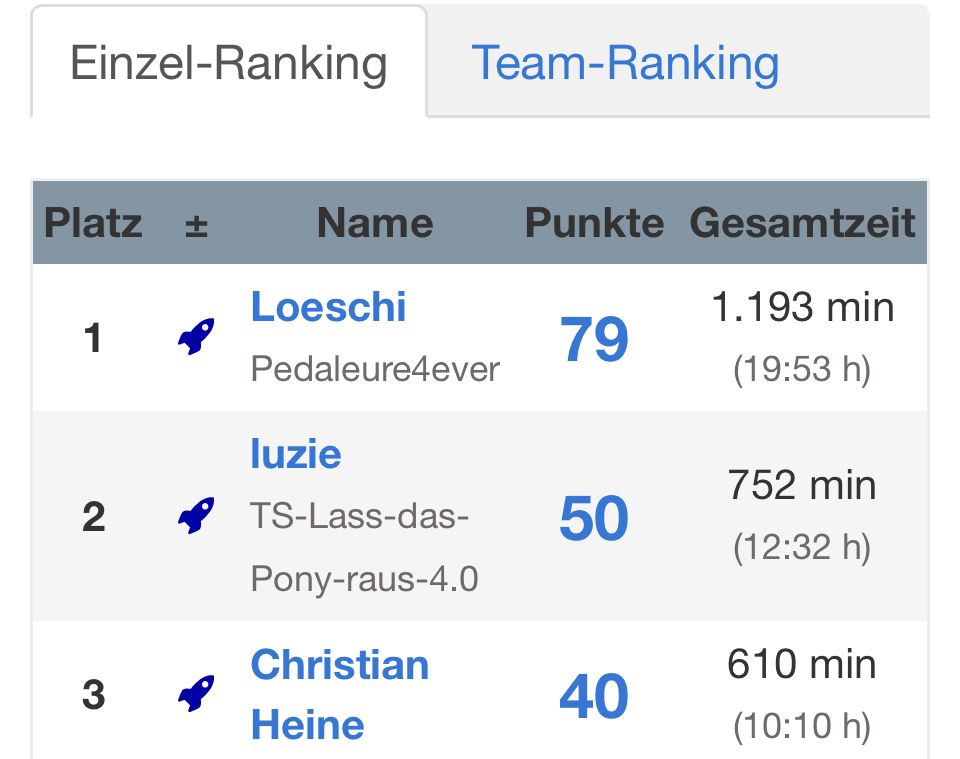
Task: Click the 752 min total time
Action: (803, 485)
